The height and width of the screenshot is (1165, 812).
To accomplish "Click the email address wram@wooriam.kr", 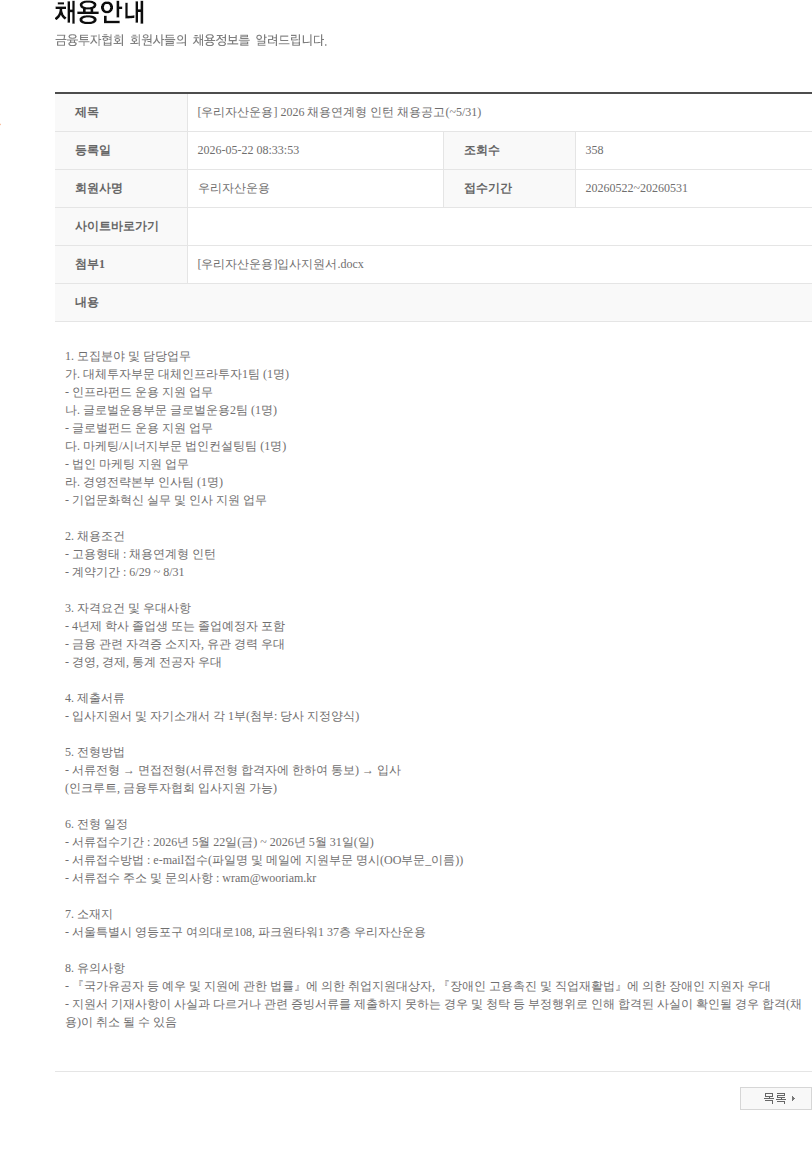I will point(270,878).
